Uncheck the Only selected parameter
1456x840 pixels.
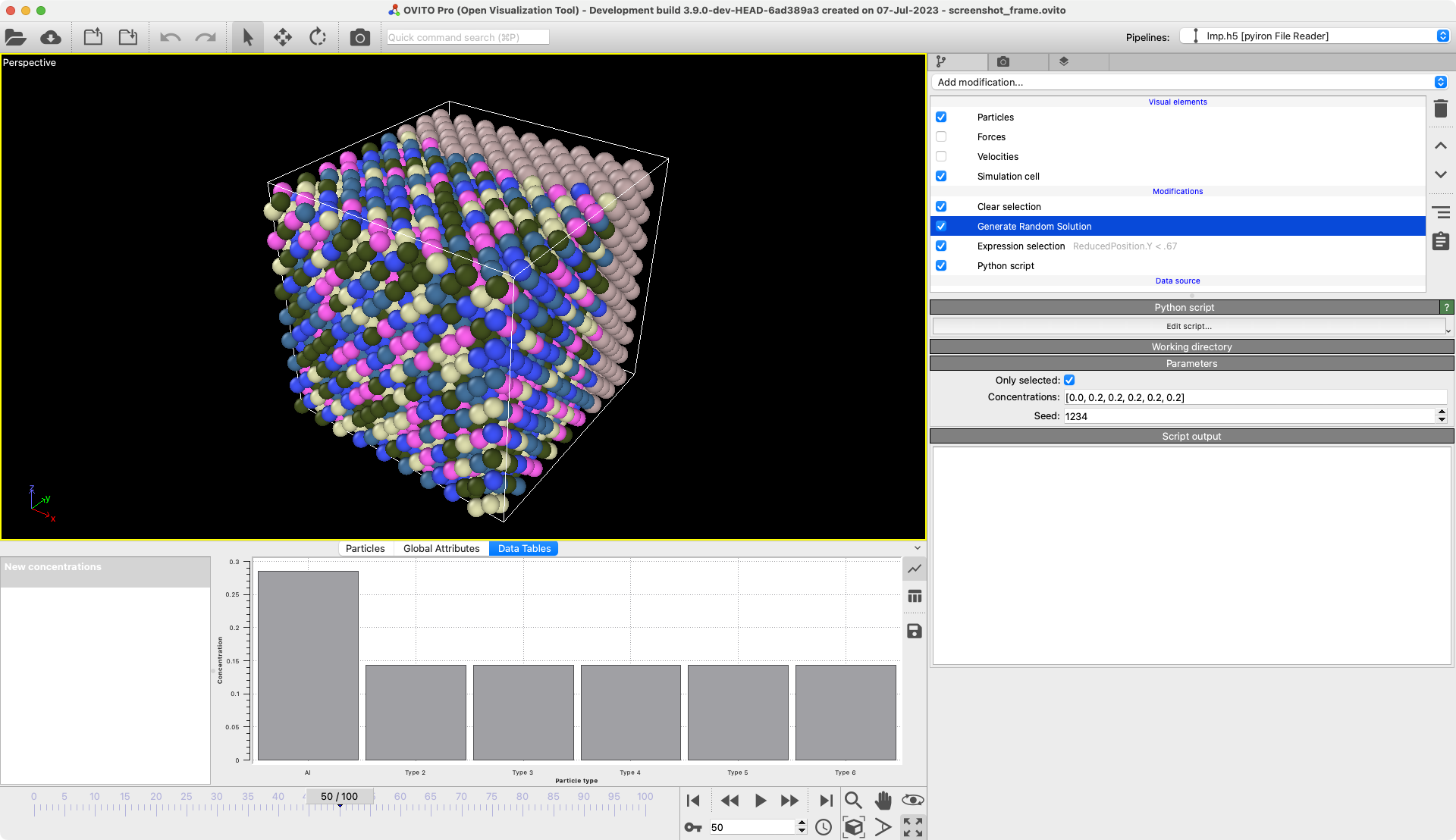tap(1069, 381)
